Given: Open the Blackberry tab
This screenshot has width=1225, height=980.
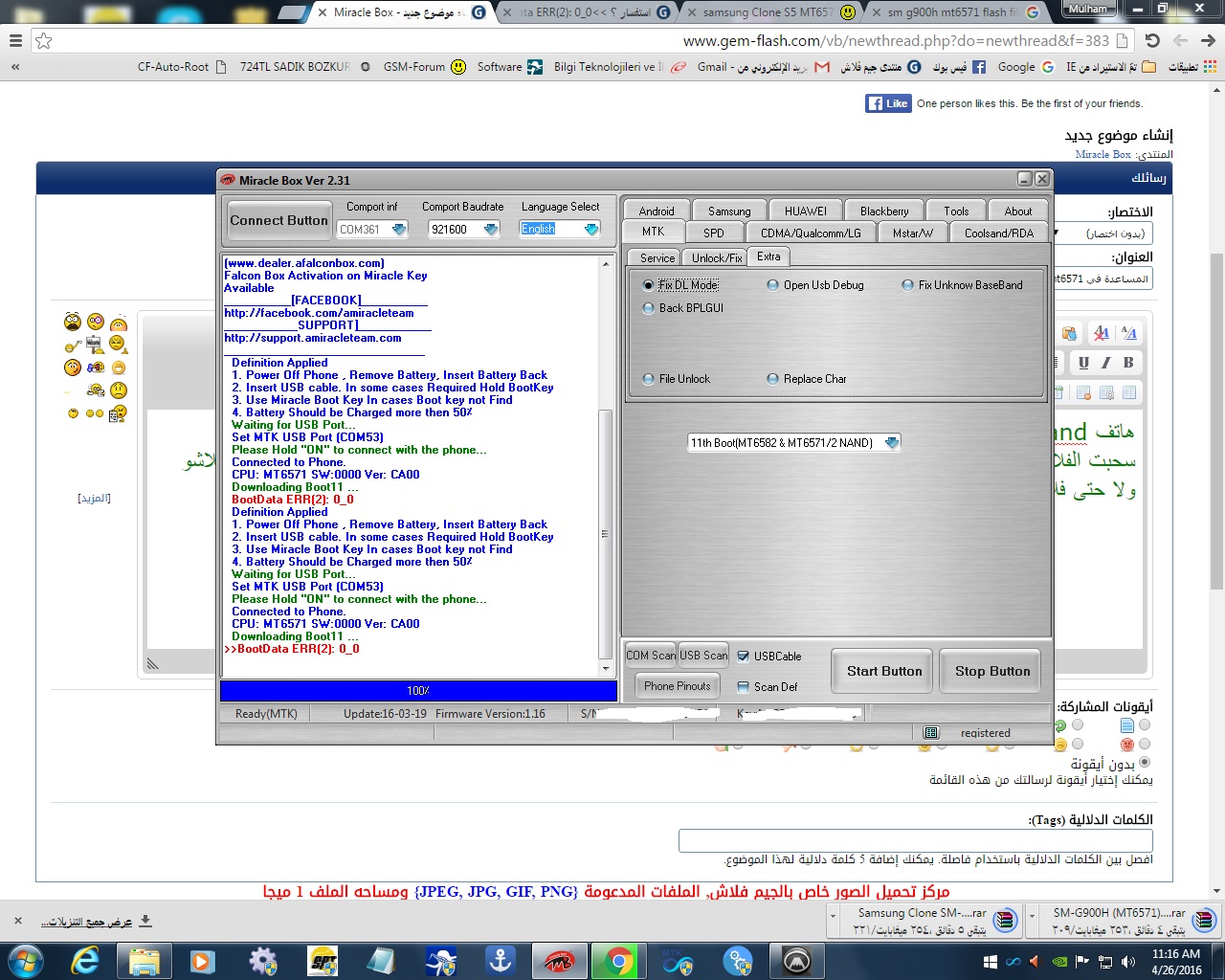Looking at the screenshot, I should 884,211.
